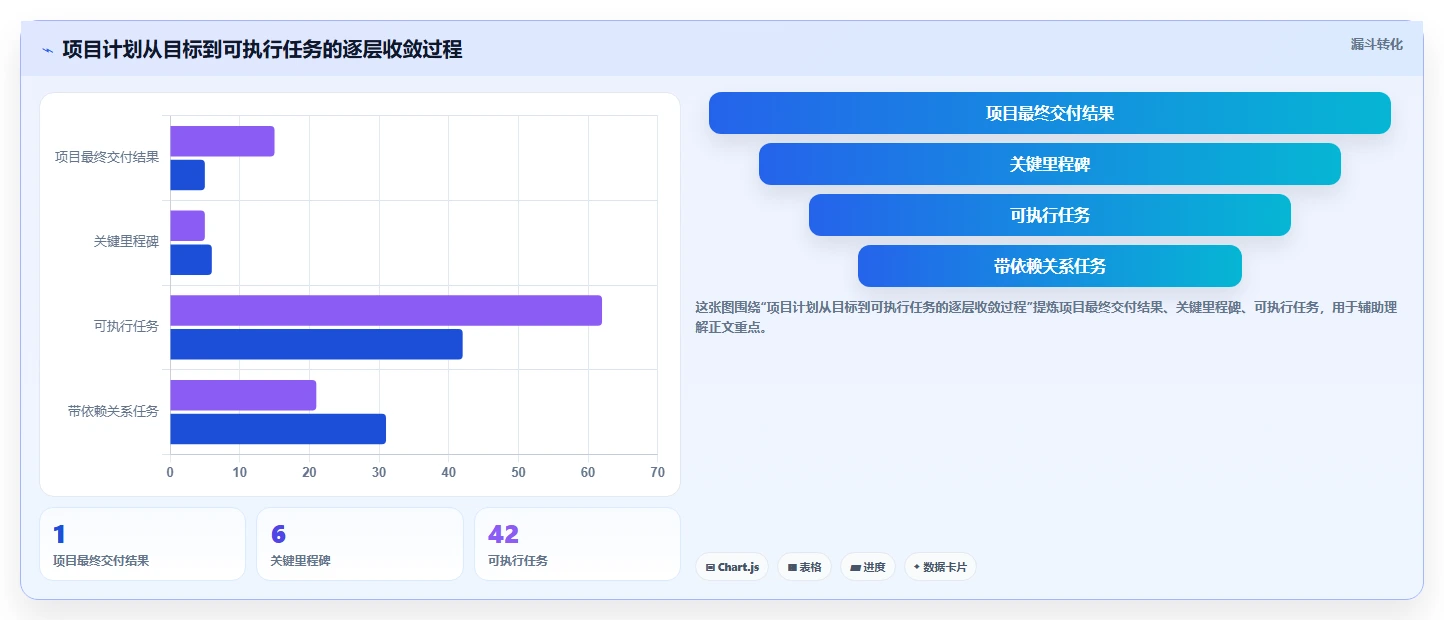
Task: Select the 带依赖关系任务 funnel stage bar
Action: (1050, 266)
